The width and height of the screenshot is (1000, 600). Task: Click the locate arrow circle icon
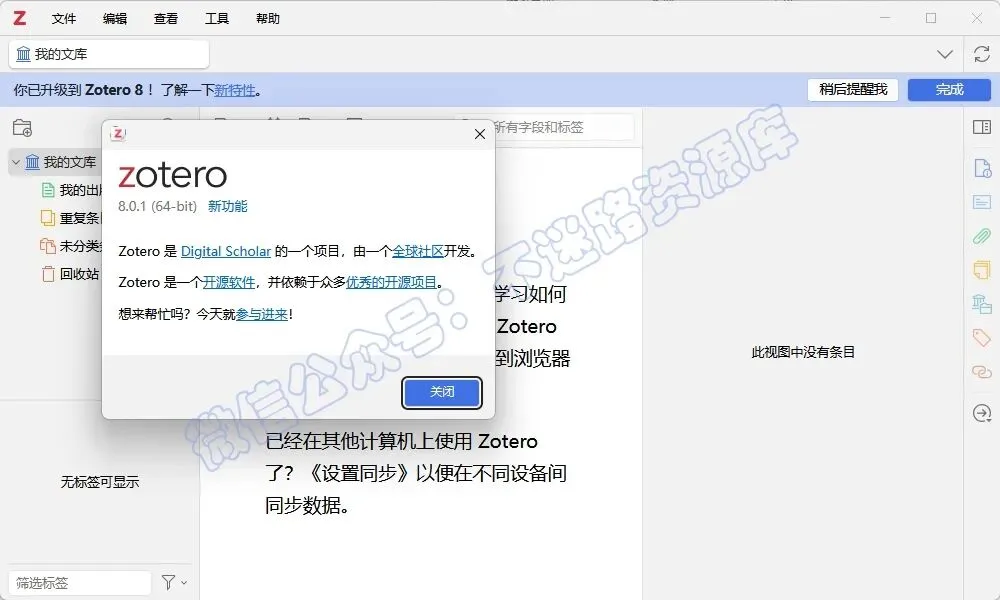982,413
